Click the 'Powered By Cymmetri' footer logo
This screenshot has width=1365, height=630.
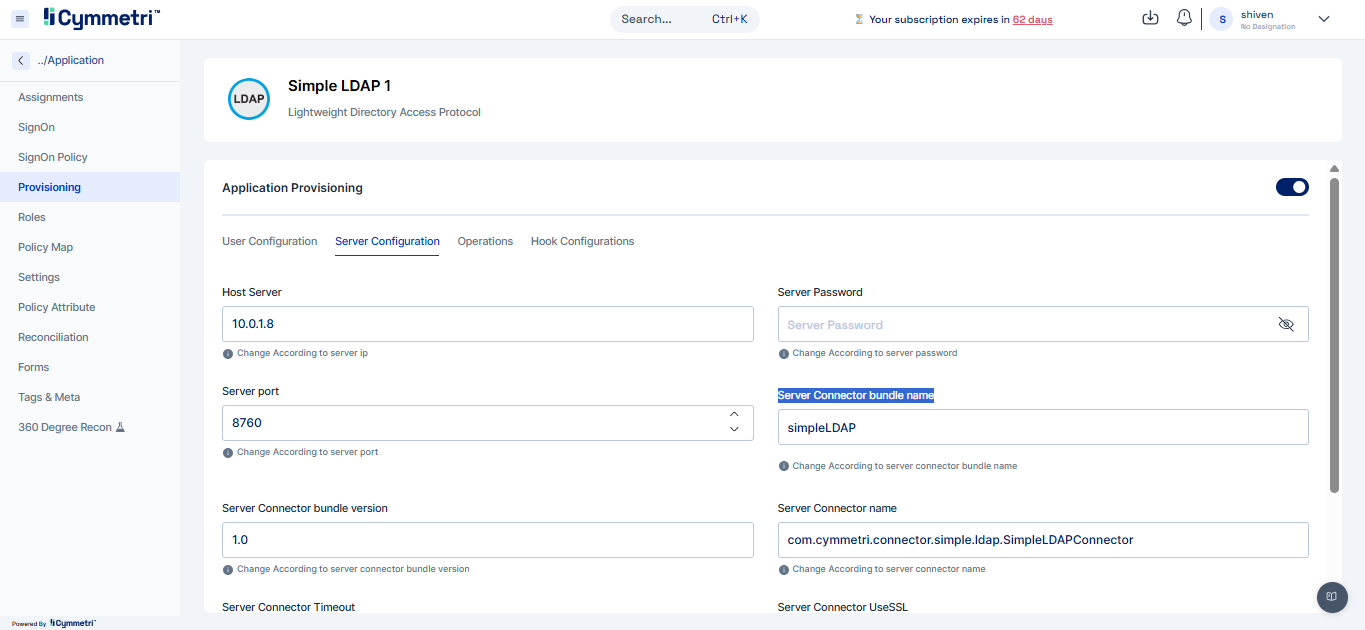pyautogui.click(x=54, y=623)
